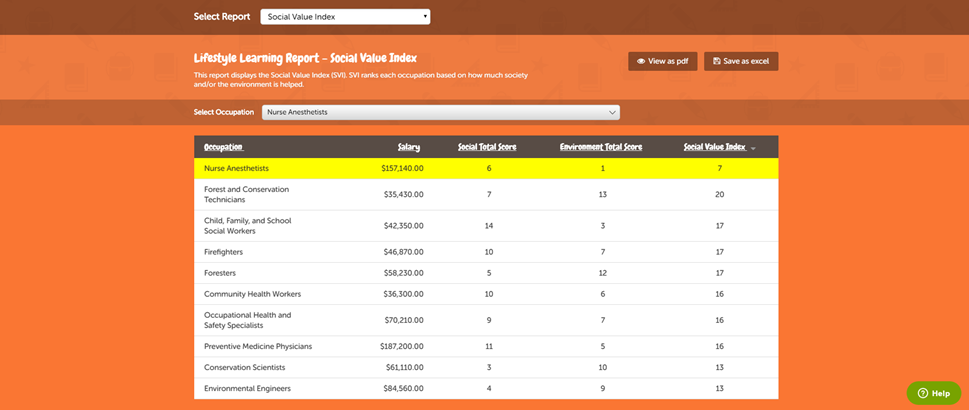
Task: Open the Select Report dropdown
Action: pyautogui.click(x=345, y=16)
